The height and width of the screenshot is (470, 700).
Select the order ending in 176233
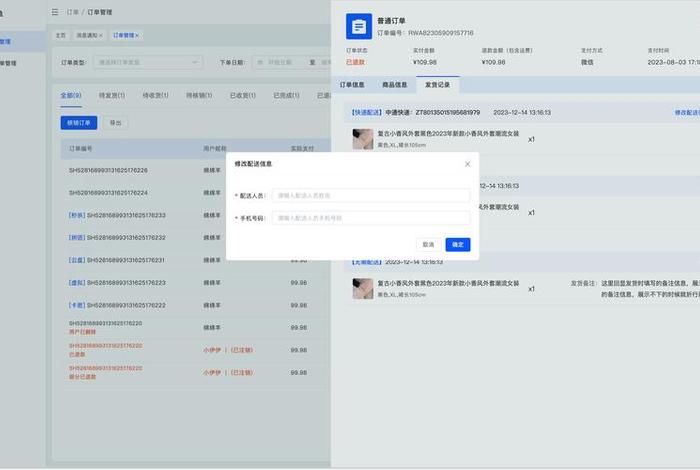click(x=117, y=215)
